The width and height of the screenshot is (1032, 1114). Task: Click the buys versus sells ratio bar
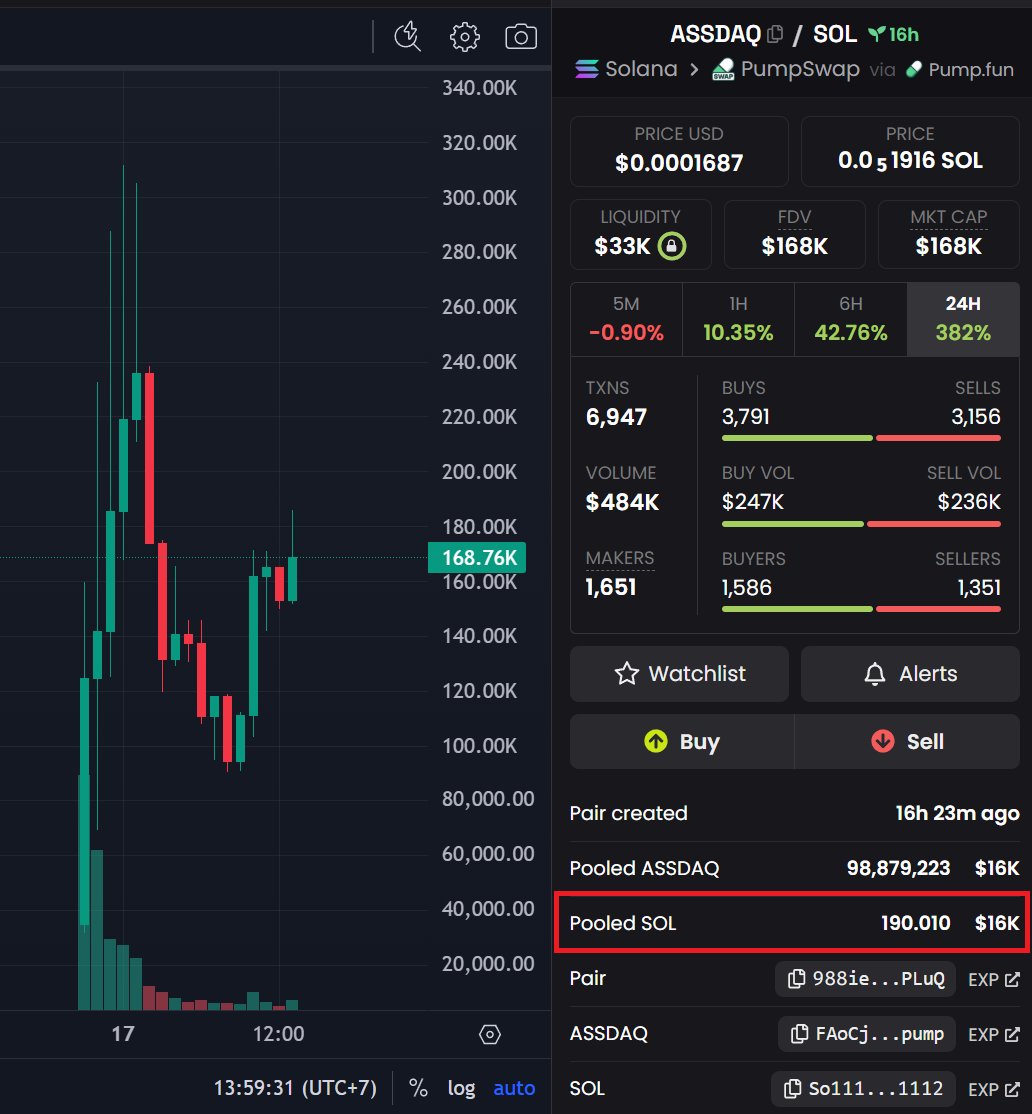pos(861,438)
